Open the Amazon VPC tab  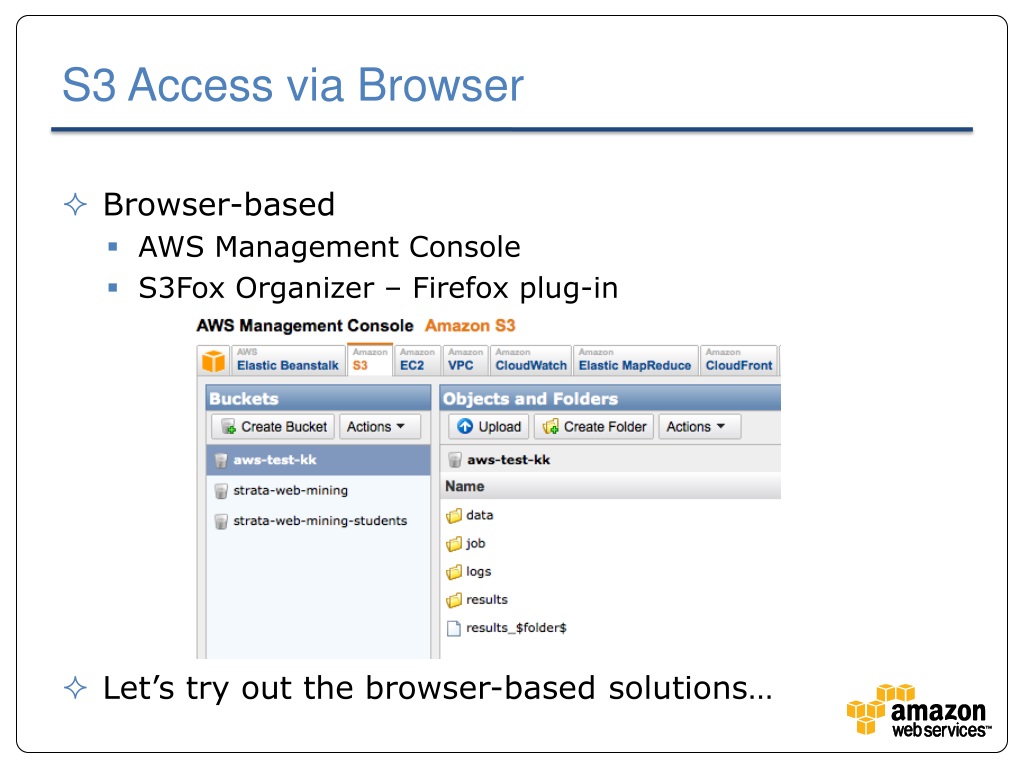(465, 360)
